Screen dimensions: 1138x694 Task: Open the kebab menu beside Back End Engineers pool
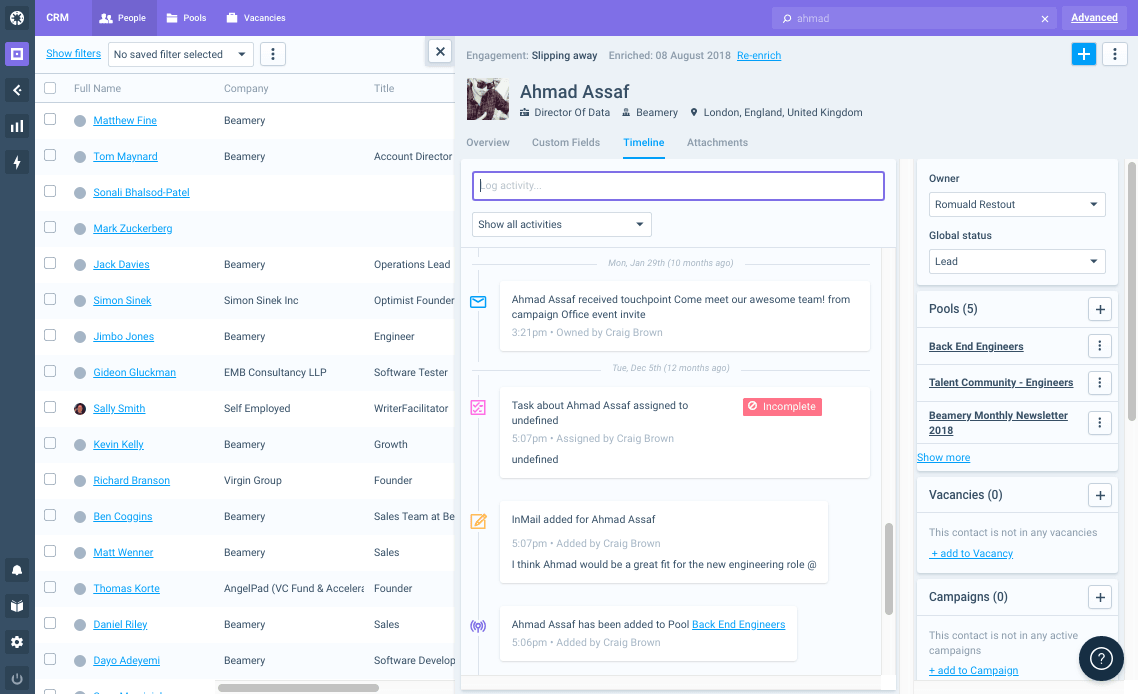(1099, 345)
